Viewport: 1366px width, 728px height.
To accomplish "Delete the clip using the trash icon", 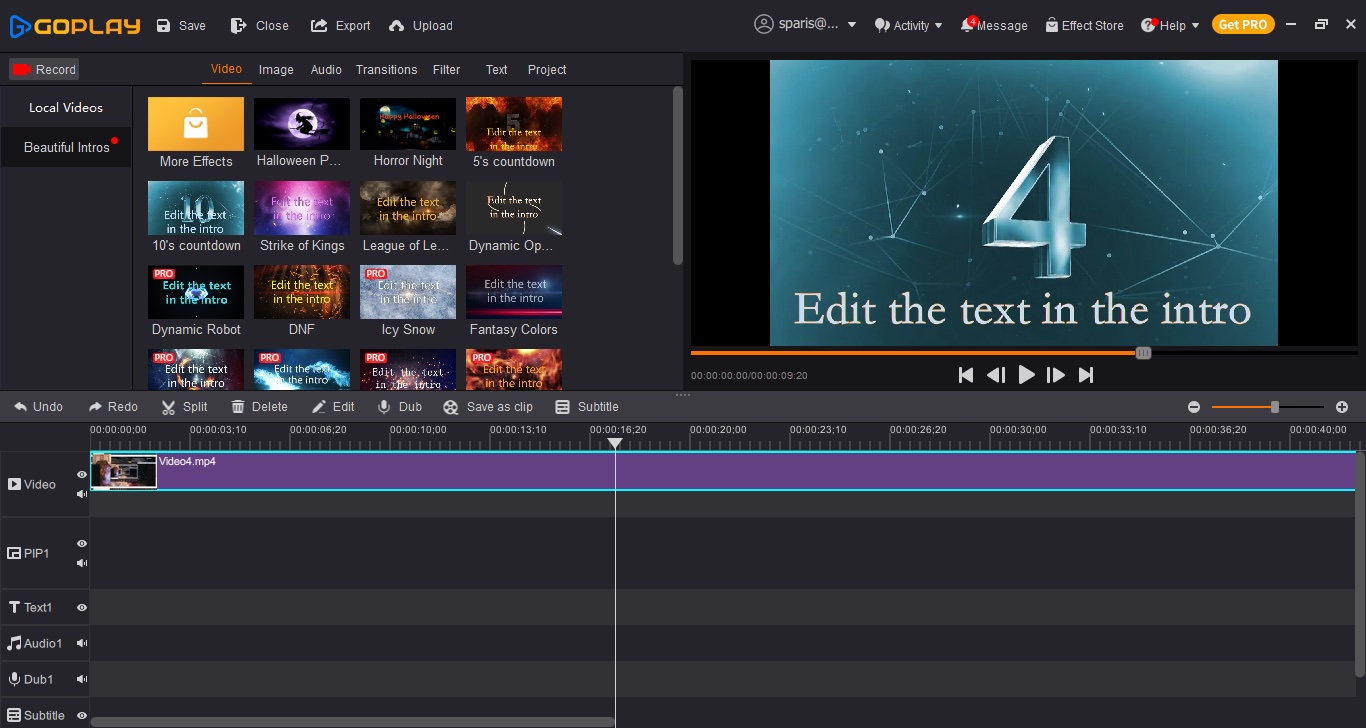I will click(238, 407).
